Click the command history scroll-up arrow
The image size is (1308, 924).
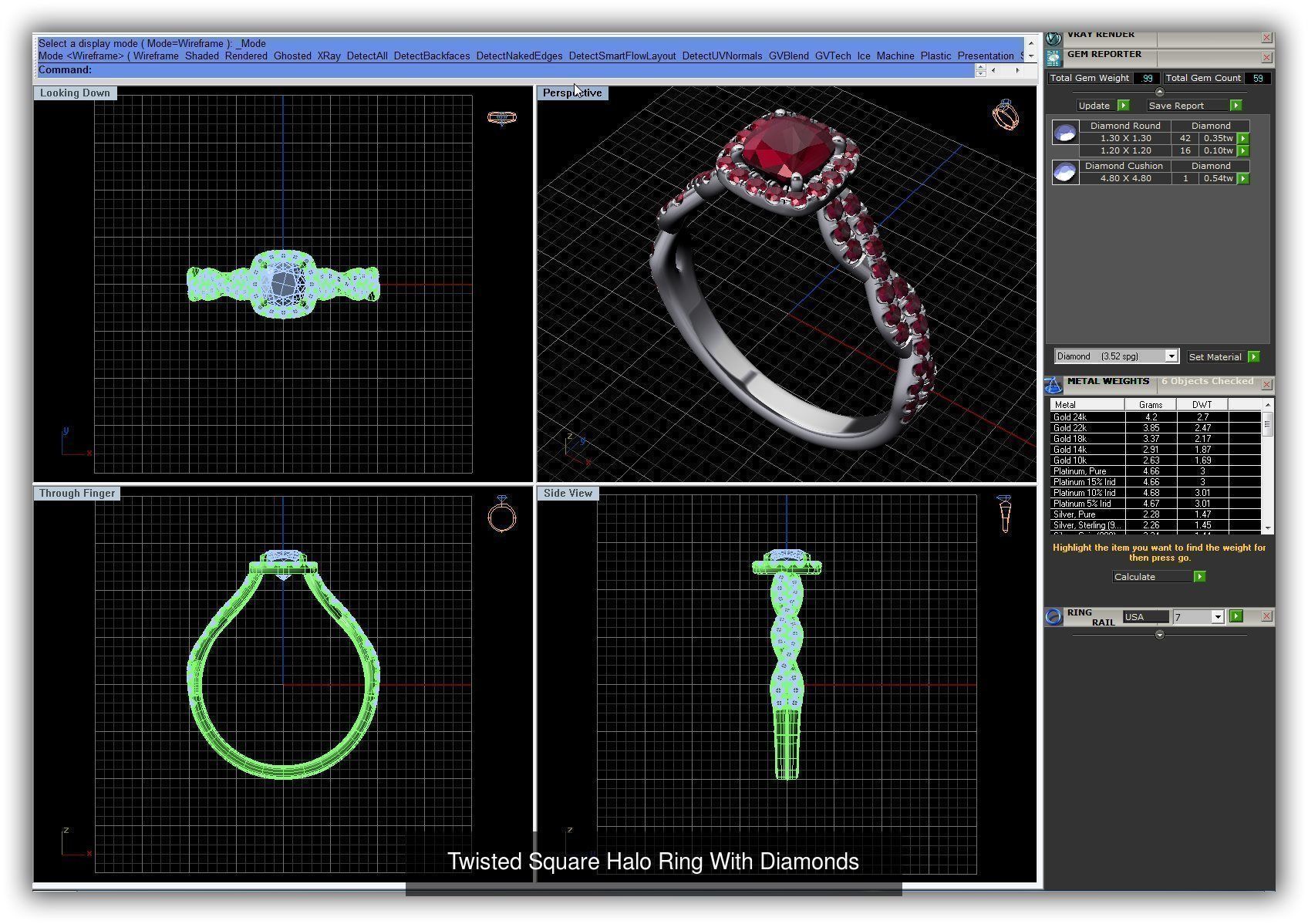tap(1030, 43)
